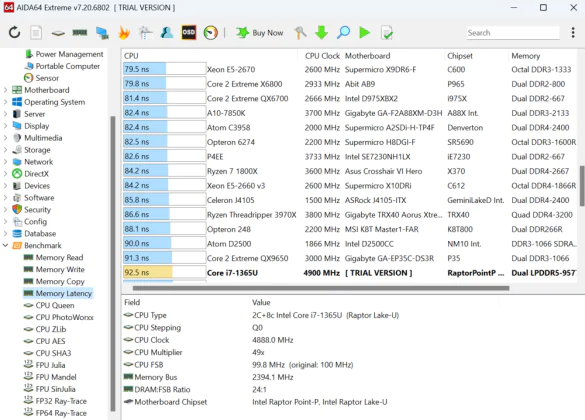Click the memory module toolbar icon
Image resolution: width=585 pixels, height=420 pixels.
[80, 33]
